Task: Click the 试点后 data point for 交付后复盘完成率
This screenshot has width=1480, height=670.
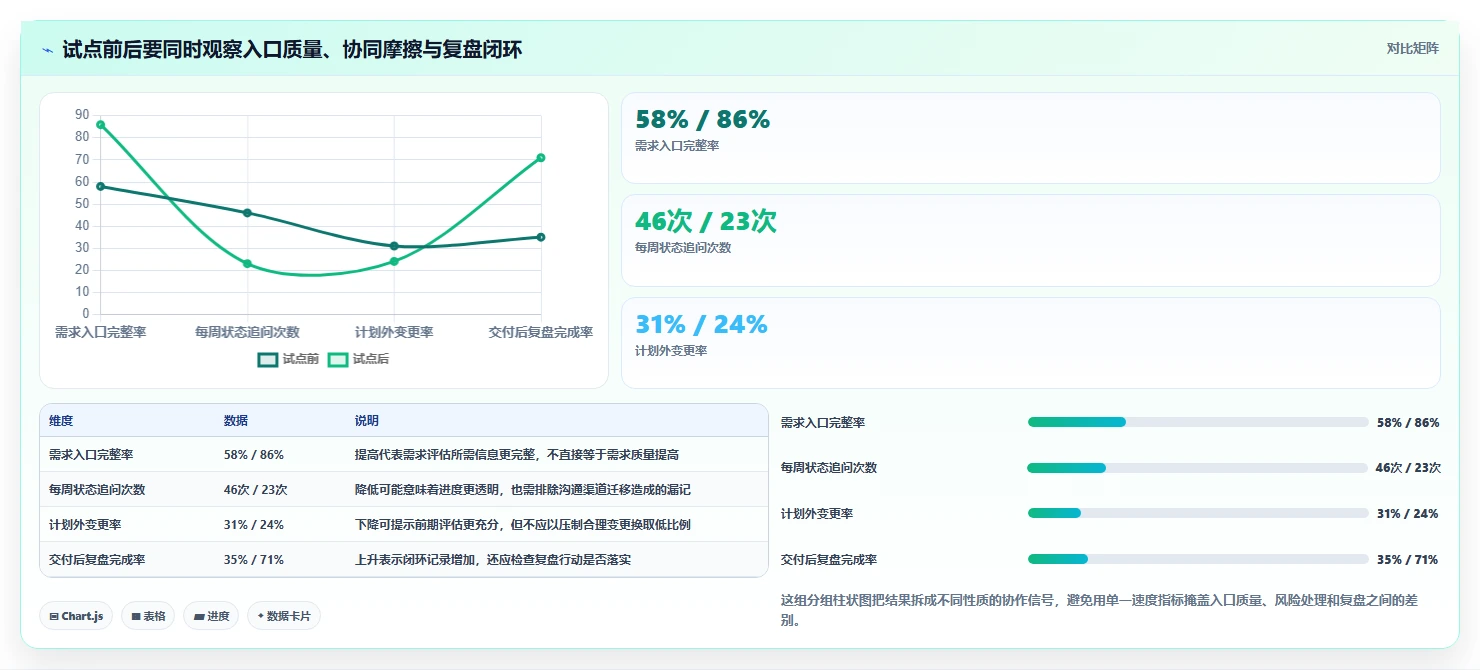Action: point(541,158)
